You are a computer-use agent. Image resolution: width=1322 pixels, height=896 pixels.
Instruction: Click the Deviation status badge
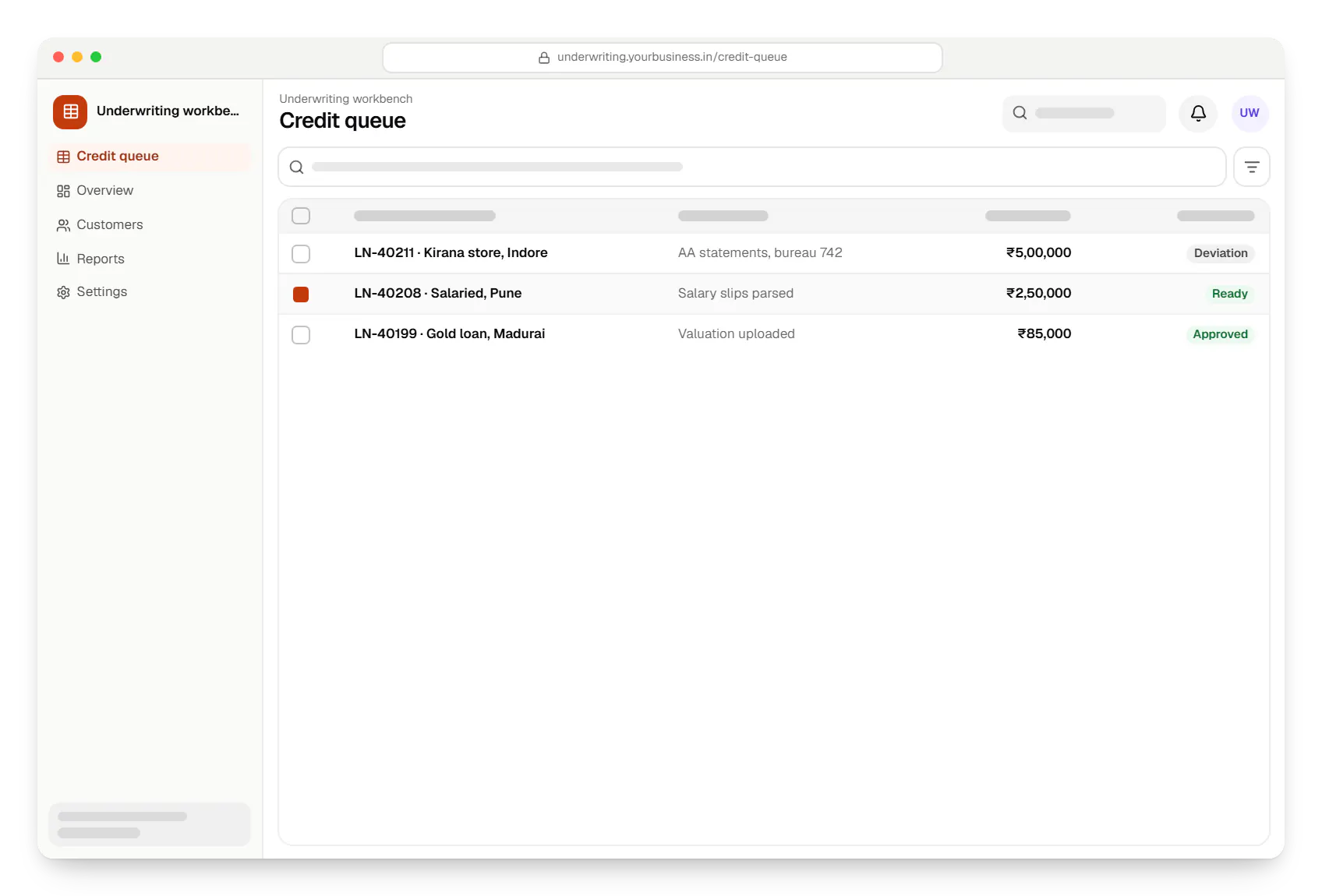click(1221, 253)
